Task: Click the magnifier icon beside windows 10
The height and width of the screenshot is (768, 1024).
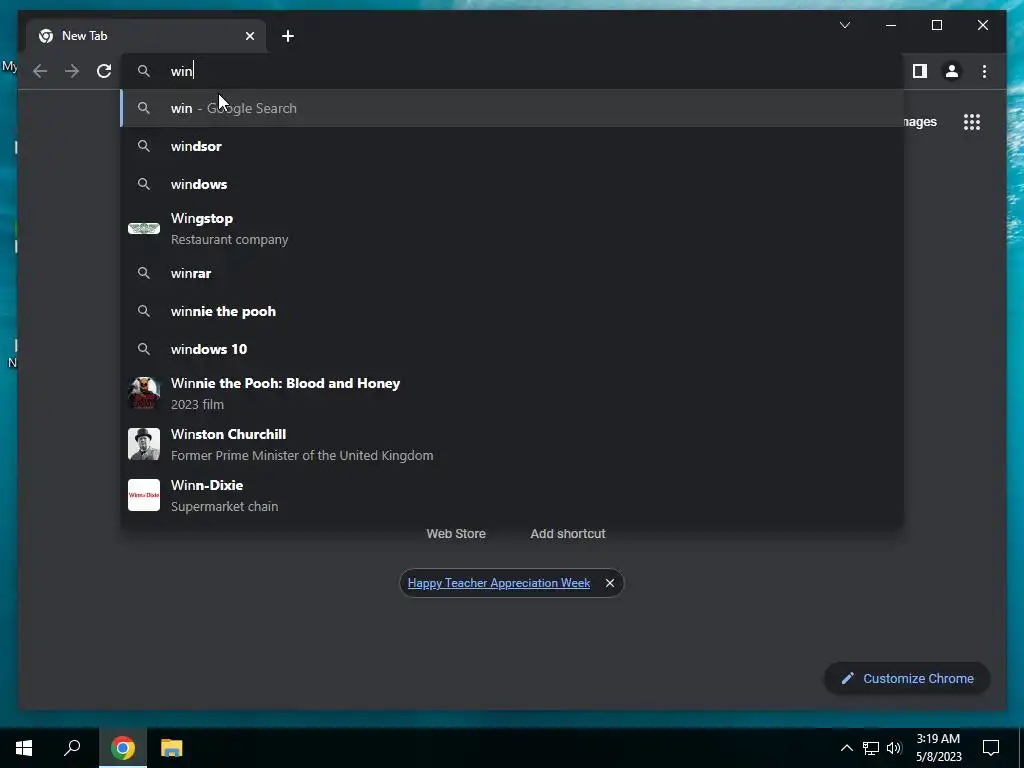Action: click(x=144, y=349)
